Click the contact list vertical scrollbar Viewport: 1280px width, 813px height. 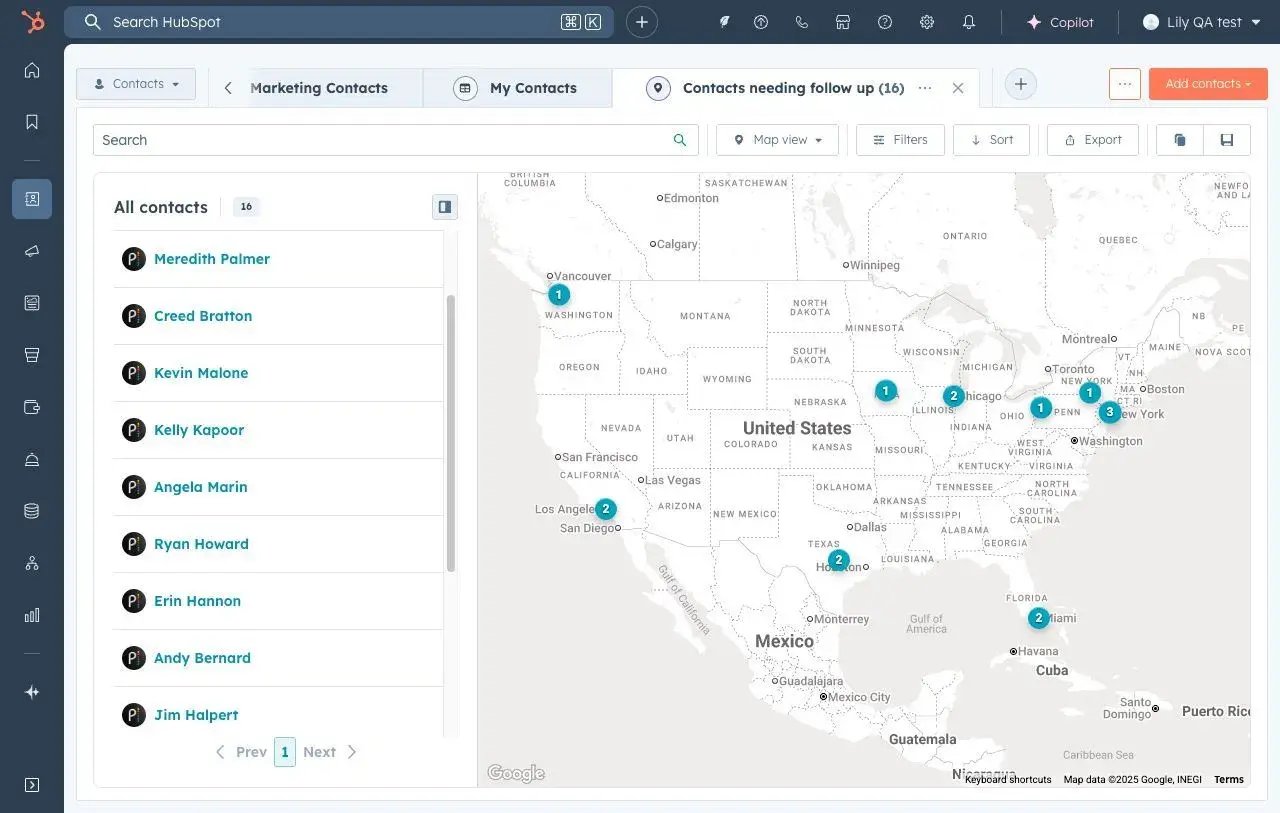coord(451,432)
